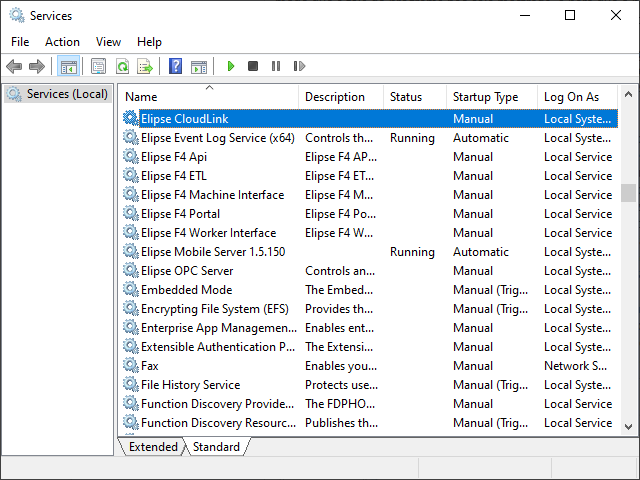Sort by the Startup Type column header
The width and height of the screenshot is (640, 480).
[485, 97]
